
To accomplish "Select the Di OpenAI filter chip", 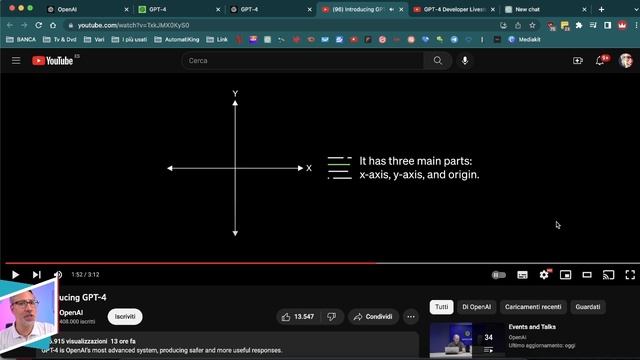I will tap(476, 307).
